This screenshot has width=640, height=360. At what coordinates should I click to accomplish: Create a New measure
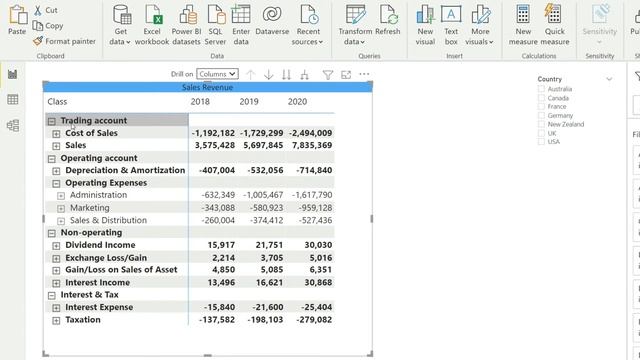coord(523,24)
